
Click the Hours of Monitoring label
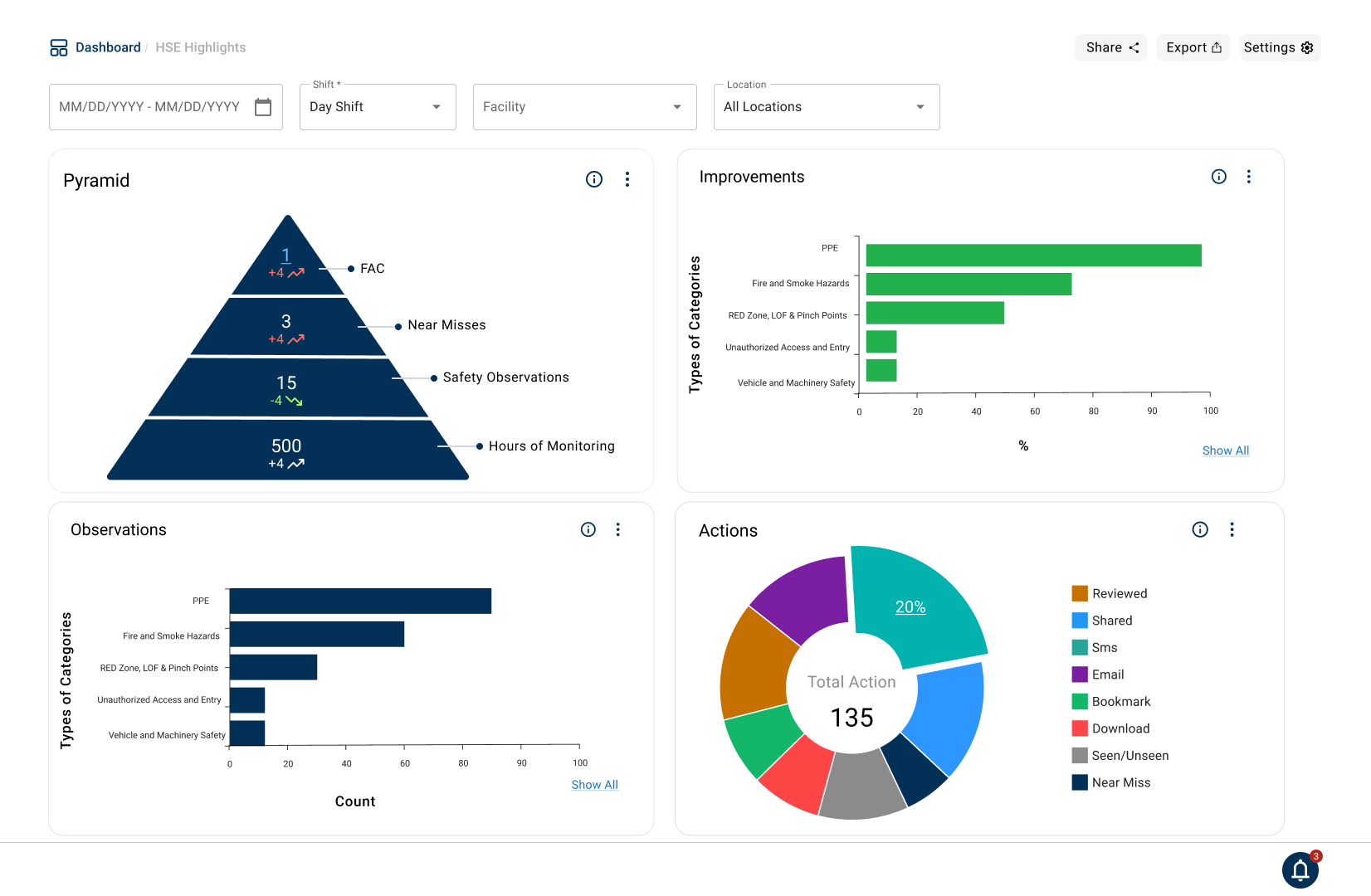tap(552, 446)
